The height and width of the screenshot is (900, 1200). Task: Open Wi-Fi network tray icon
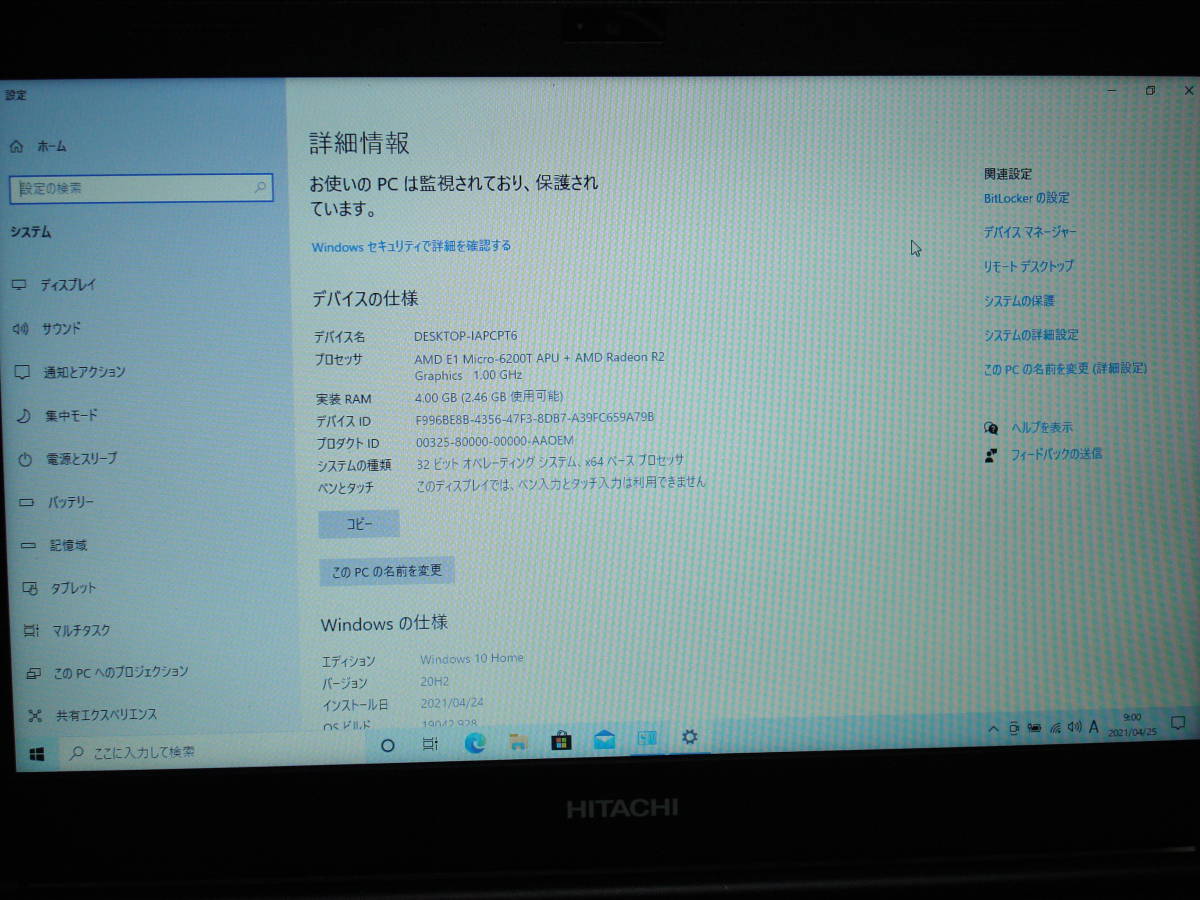[1055, 727]
